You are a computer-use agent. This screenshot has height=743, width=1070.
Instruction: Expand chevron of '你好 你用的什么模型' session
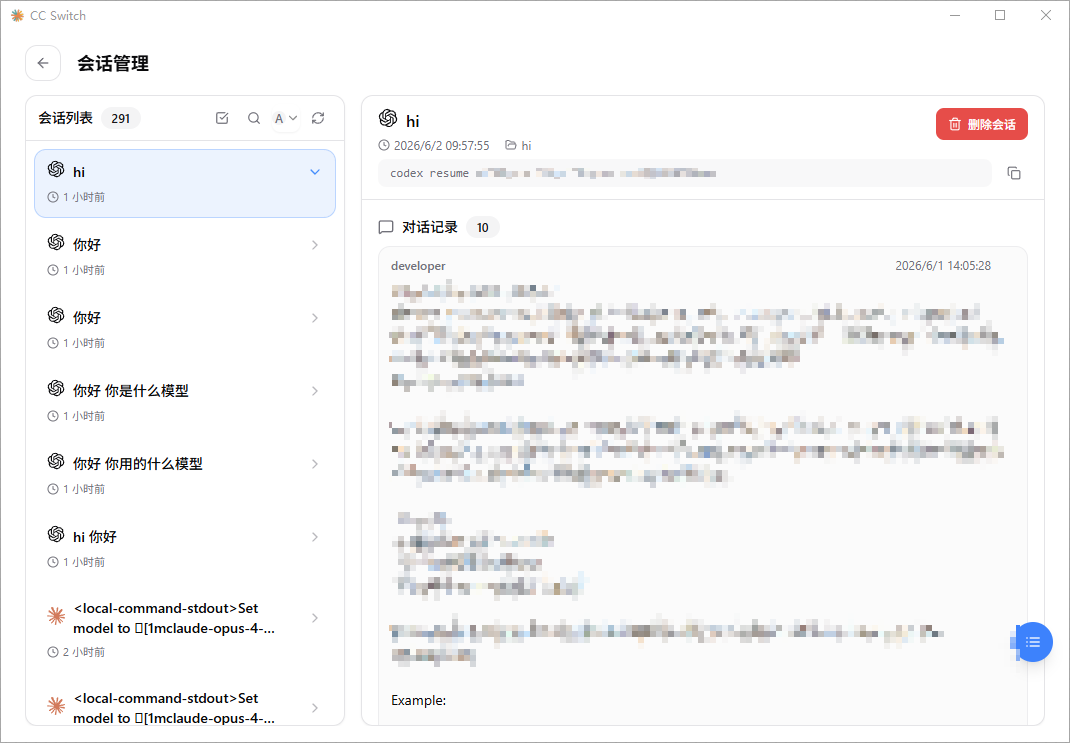(315, 464)
